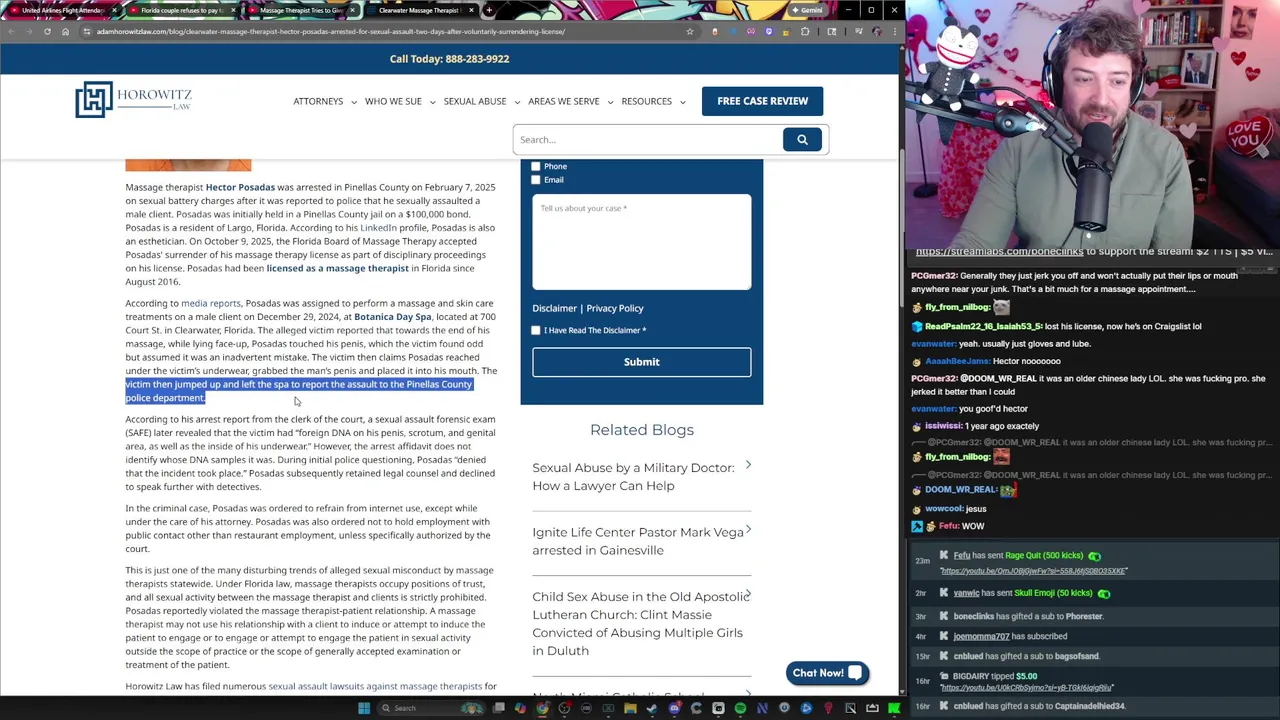Open the arrow beside Ignite Life Center blog

(748, 531)
